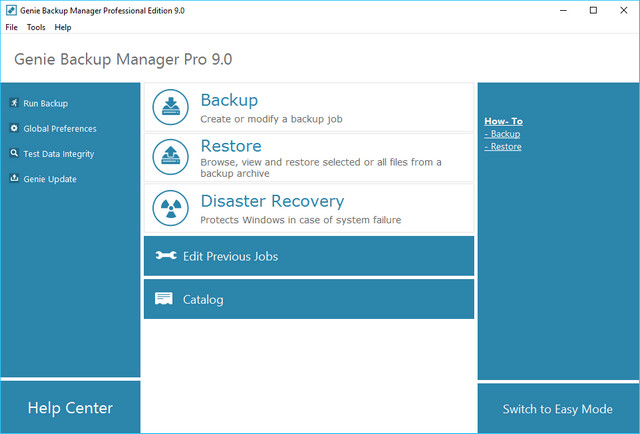Open the Tools menu
This screenshot has width=640, height=434.
click(36, 27)
